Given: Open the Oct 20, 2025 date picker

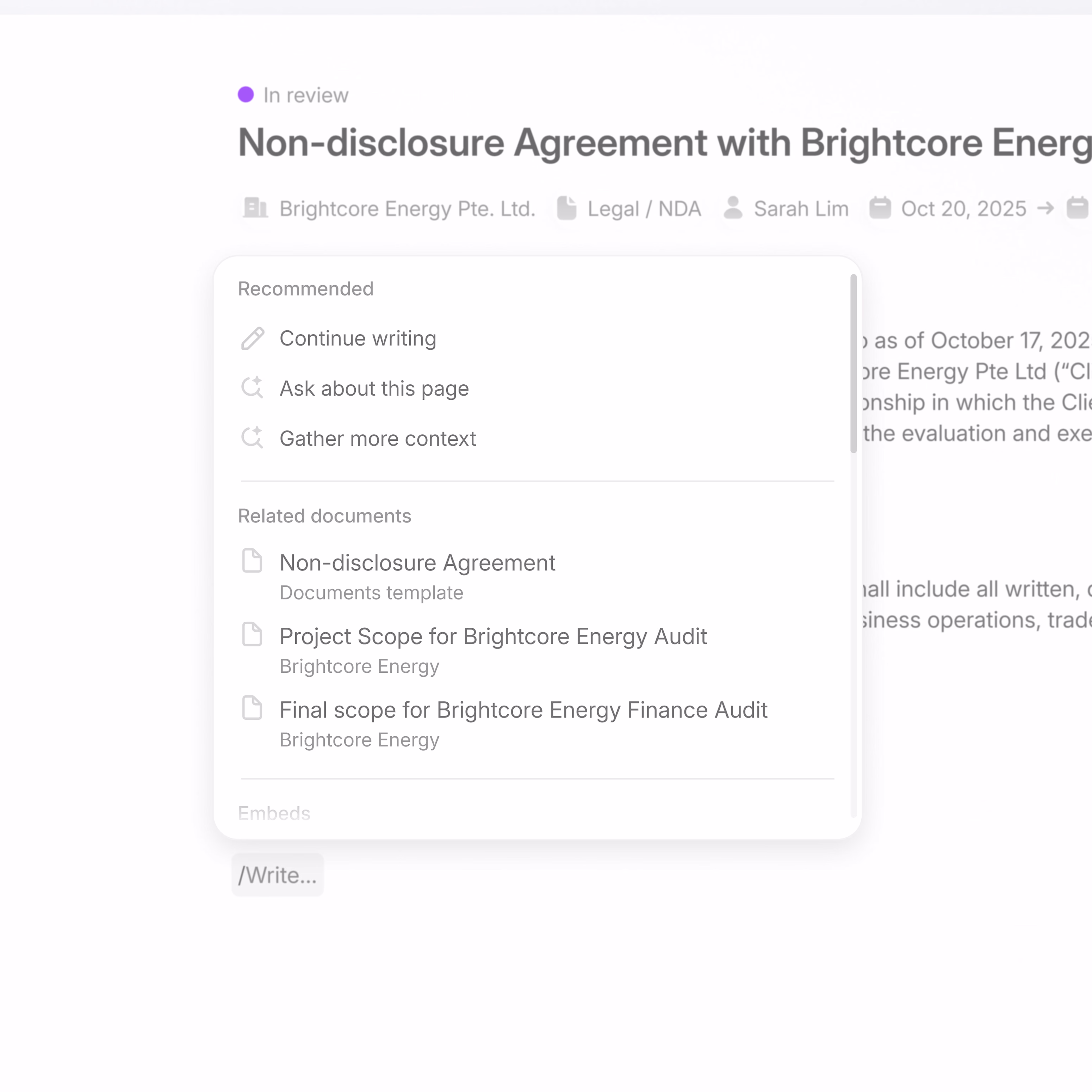Looking at the screenshot, I should (963, 209).
